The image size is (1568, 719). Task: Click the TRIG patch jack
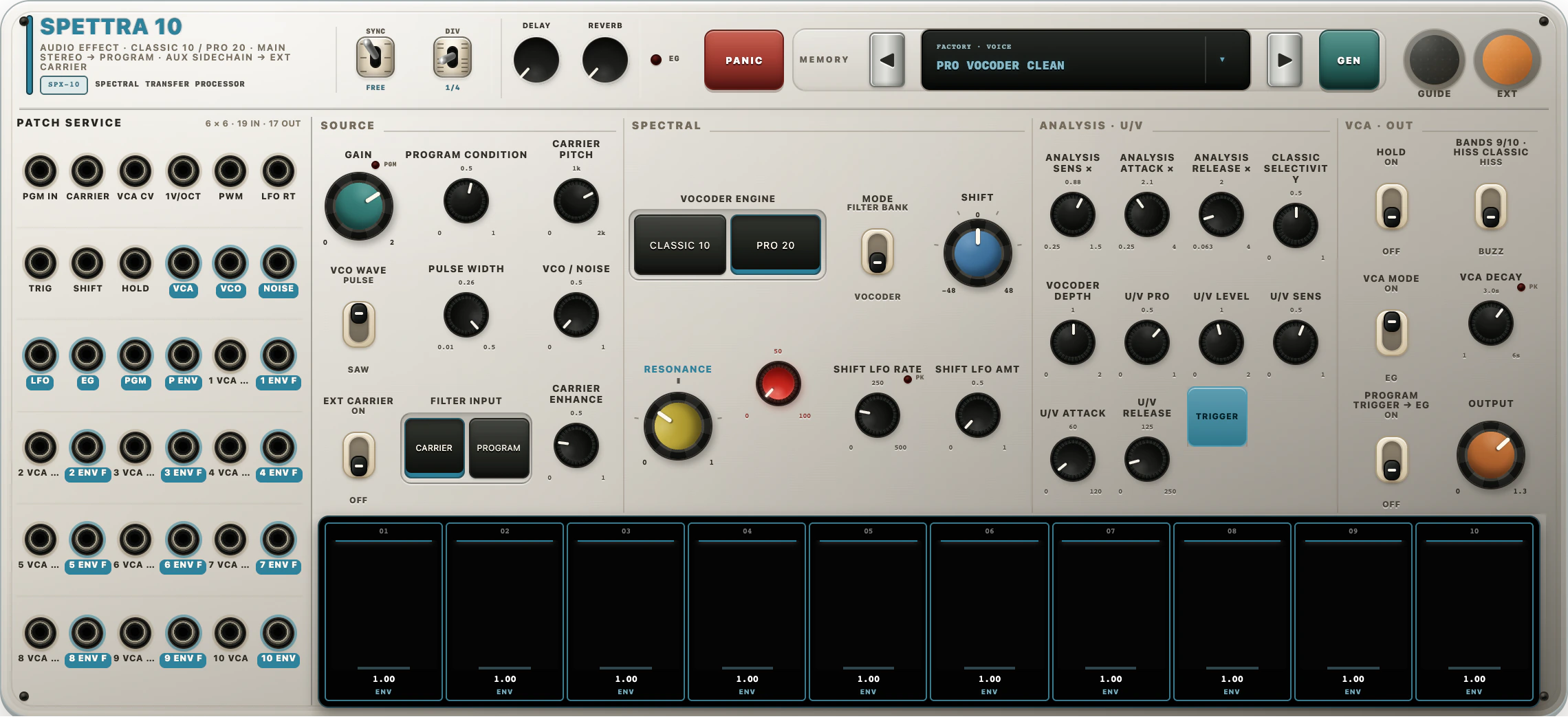click(40, 263)
